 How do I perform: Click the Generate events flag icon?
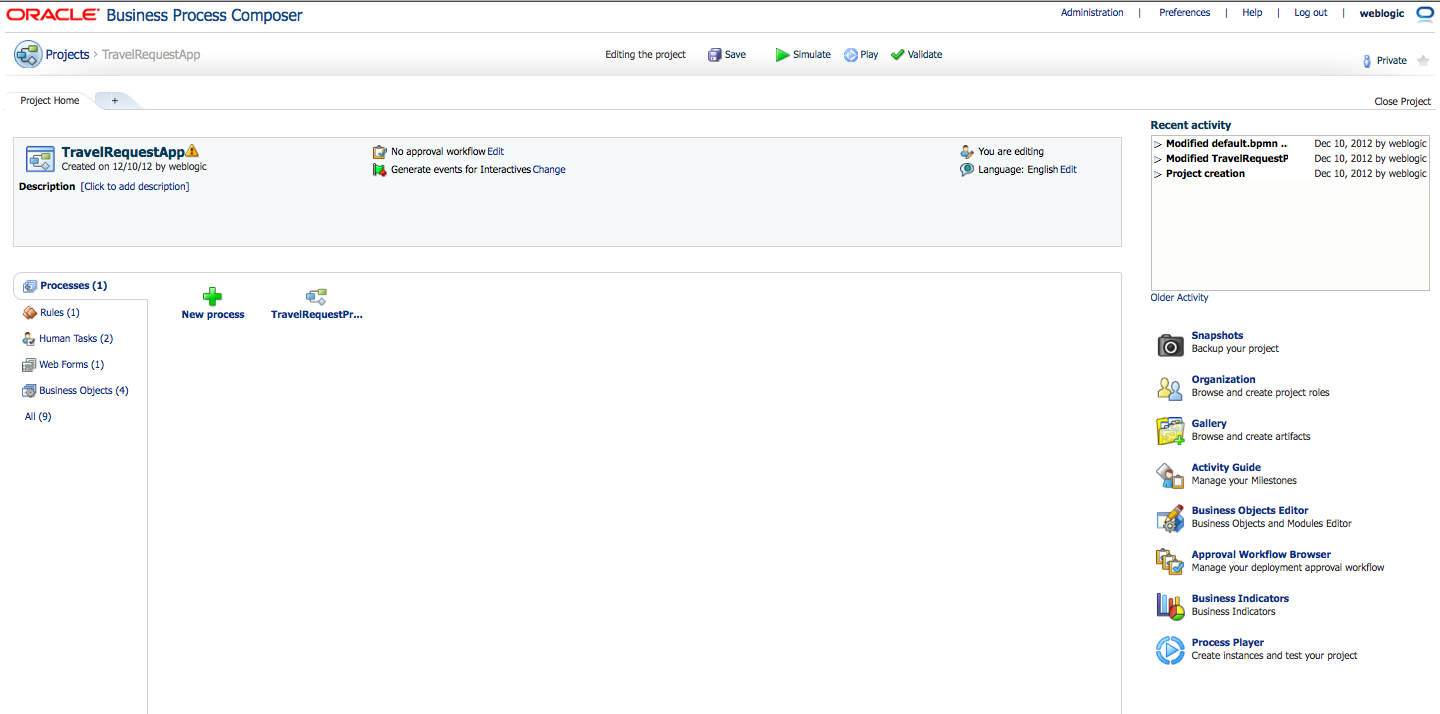(379, 170)
